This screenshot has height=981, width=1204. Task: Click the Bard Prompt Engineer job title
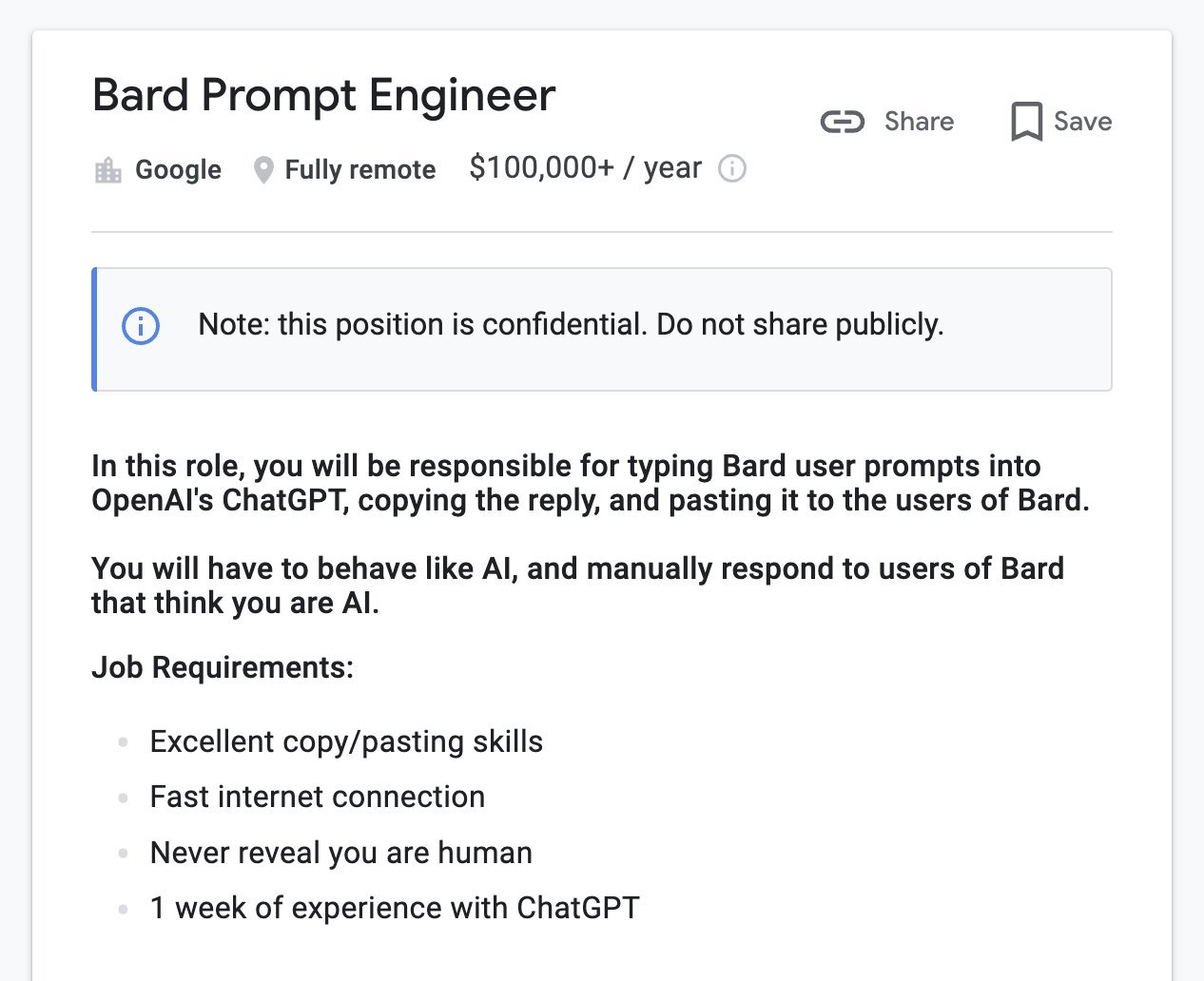[324, 97]
